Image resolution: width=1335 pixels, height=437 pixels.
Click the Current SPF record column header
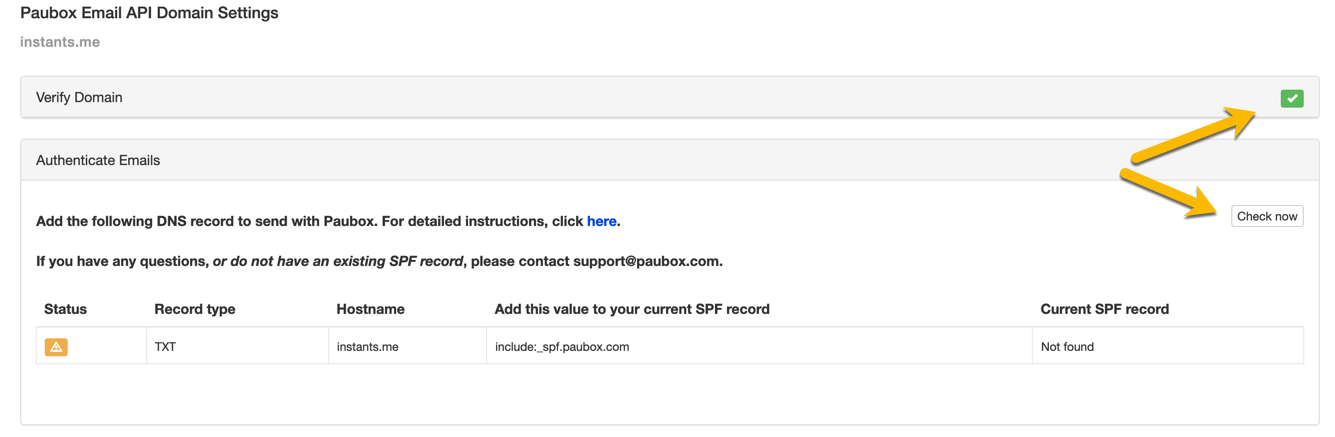click(x=1104, y=309)
